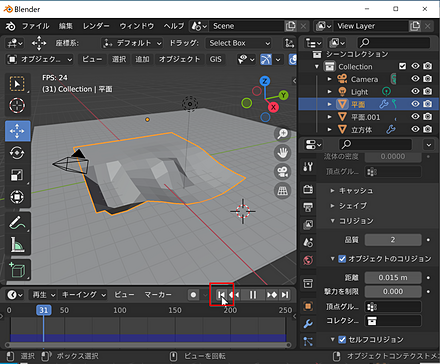The image size is (440, 364).
Task: Expand the 立方体 object in outliner
Action: (x=329, y=129)
